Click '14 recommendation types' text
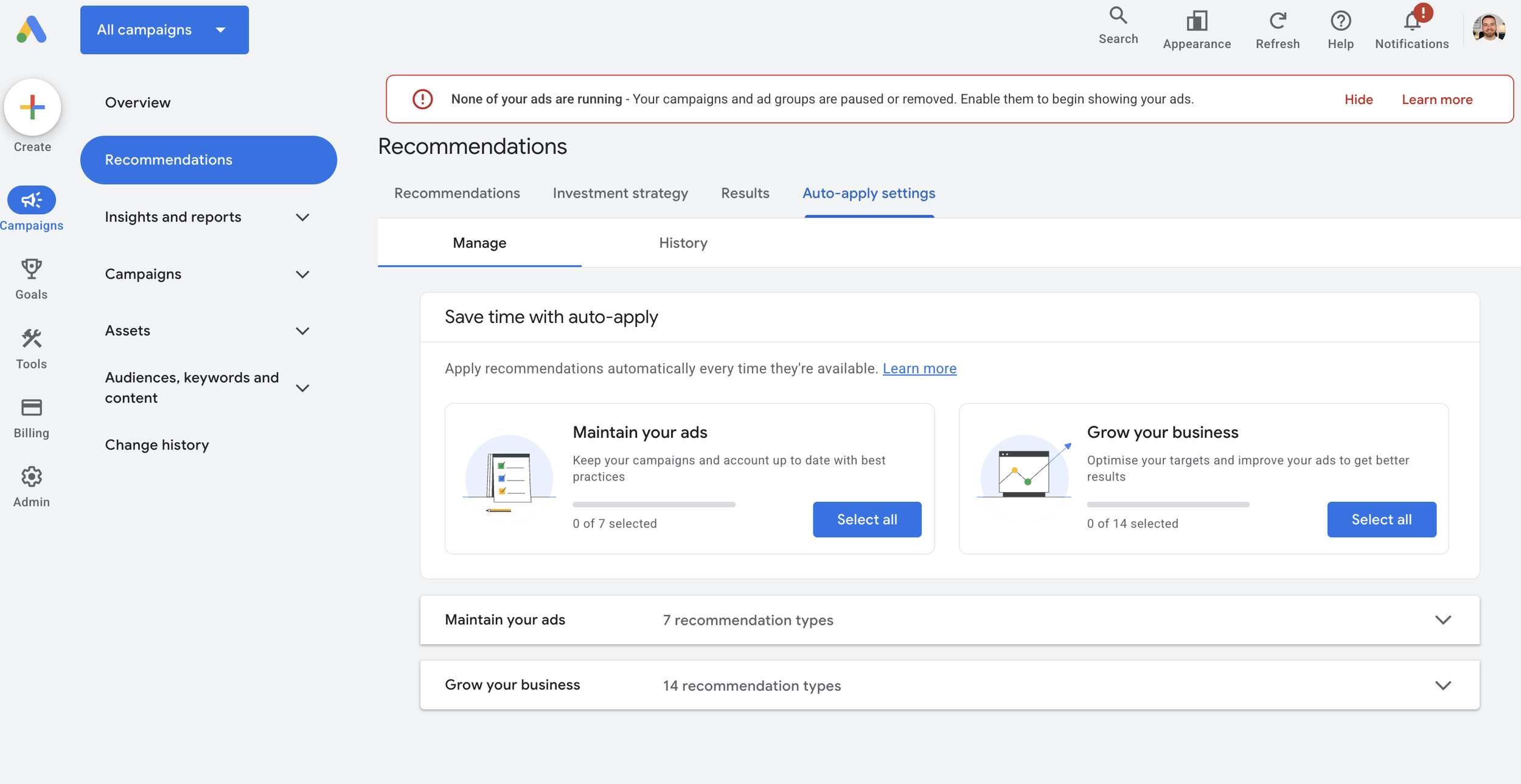 [x=751, y=686]
